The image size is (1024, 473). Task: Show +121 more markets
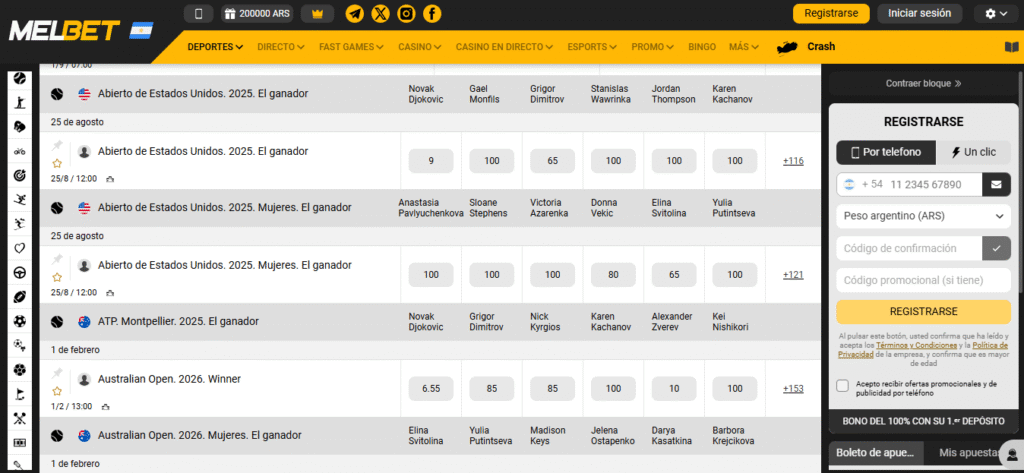point(793,275)
